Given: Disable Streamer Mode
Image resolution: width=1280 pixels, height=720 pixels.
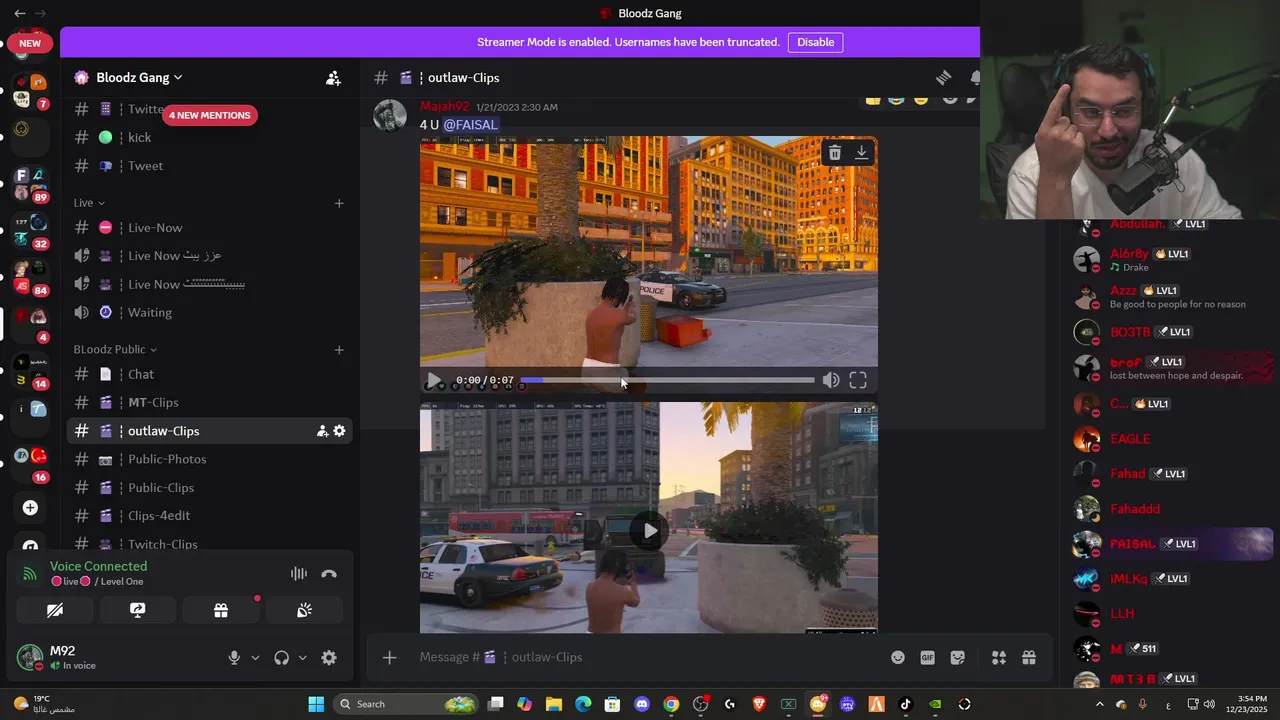Looking at the screenshot, I should (x=815, y=42).
